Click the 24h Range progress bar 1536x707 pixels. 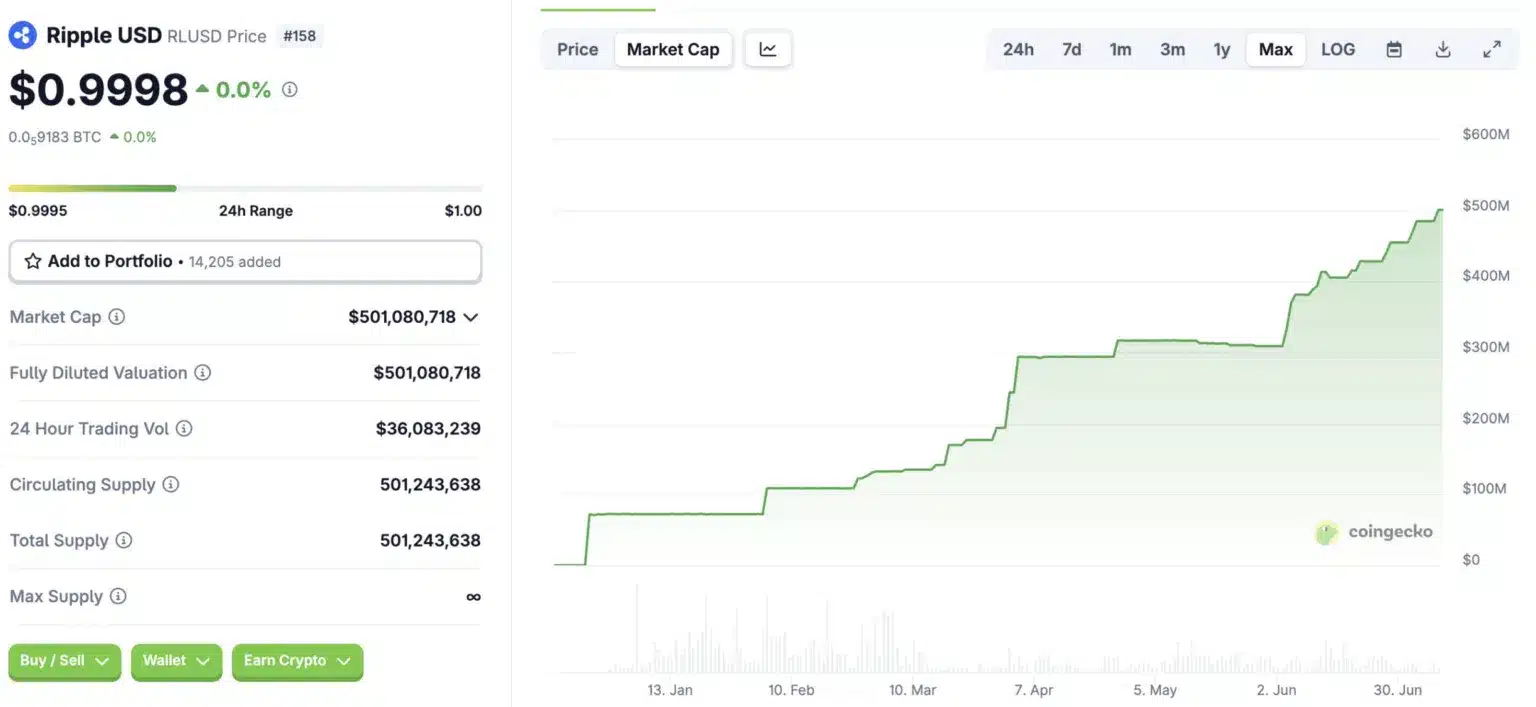(245, 188)
